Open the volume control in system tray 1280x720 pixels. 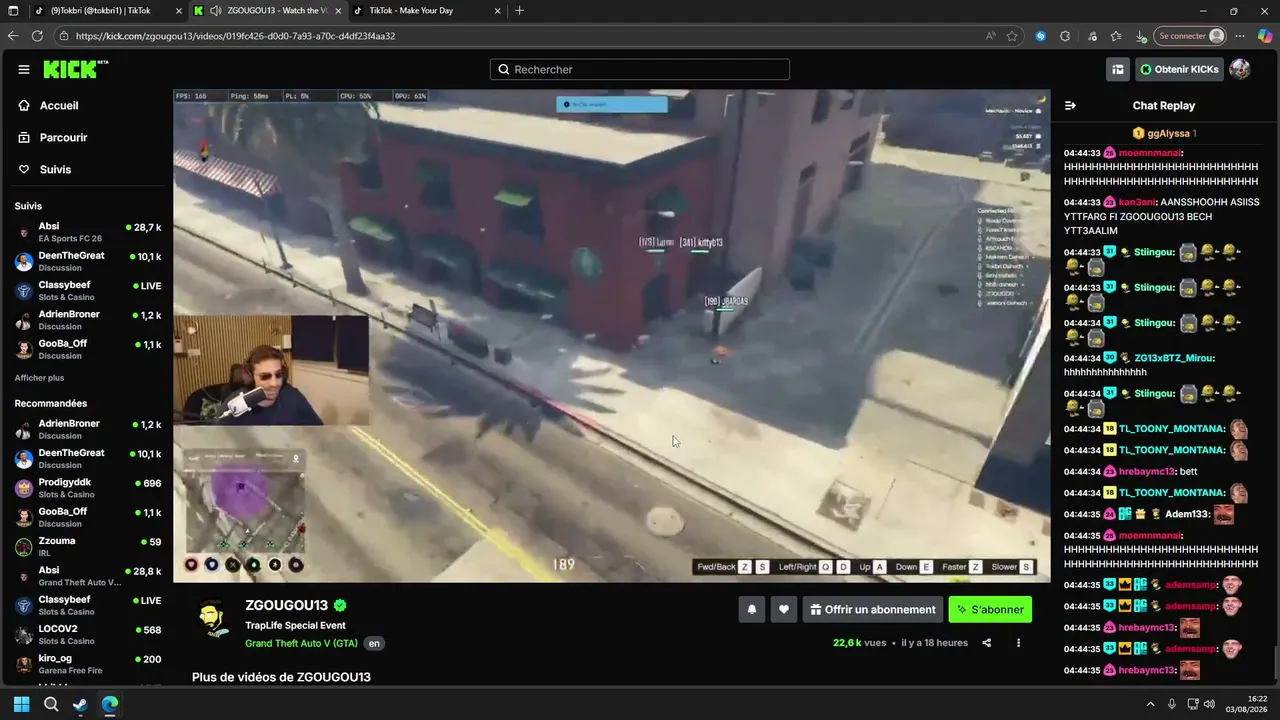[x=1210, y=704]
